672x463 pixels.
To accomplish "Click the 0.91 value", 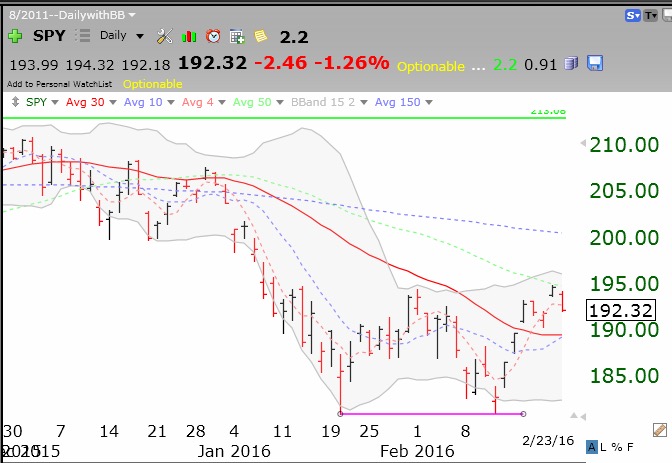I will [540, 65].
